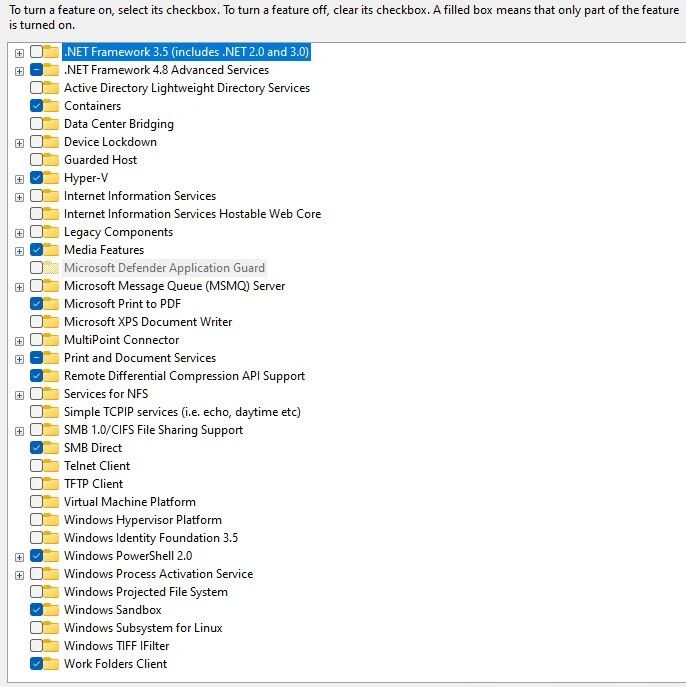Expand the Windows PowerShell 2.0 node
Screen dimensions: 686x687
point(19,557)
